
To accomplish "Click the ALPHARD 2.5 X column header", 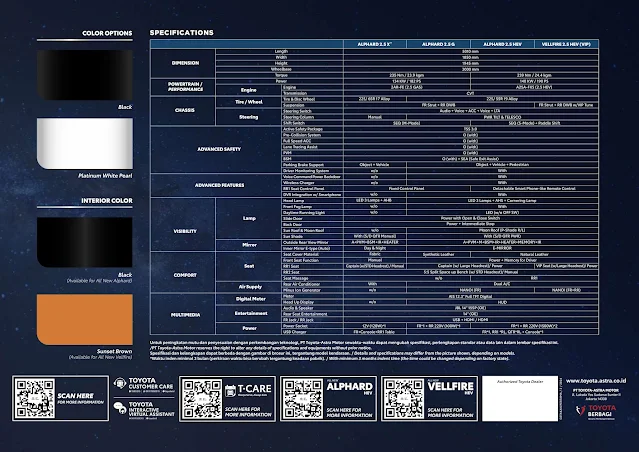I will pos(375,44).
